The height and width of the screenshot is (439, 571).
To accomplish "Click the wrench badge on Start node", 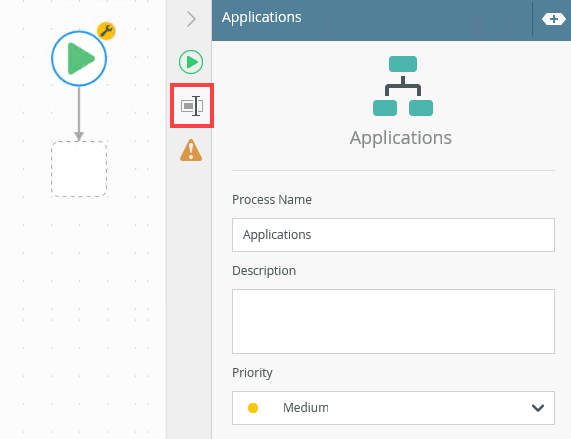I will click(106, 31).
